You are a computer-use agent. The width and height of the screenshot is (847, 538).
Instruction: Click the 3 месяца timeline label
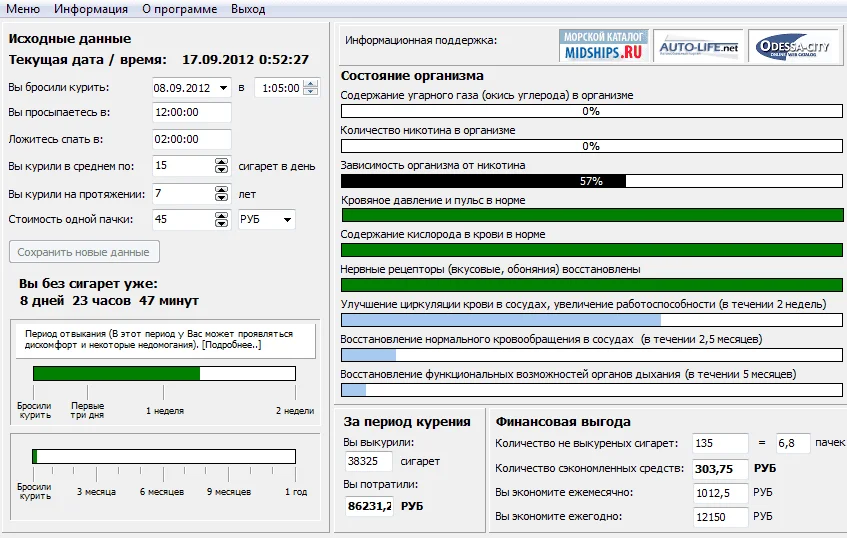click(96, 492)
